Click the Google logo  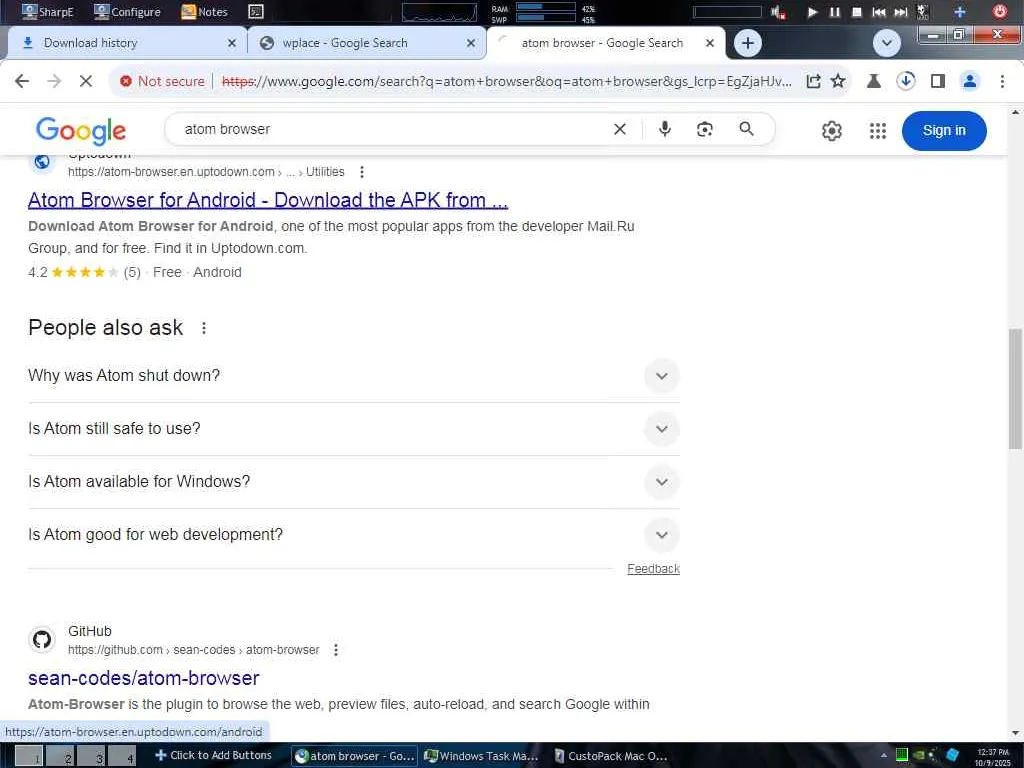pos(81,131)
